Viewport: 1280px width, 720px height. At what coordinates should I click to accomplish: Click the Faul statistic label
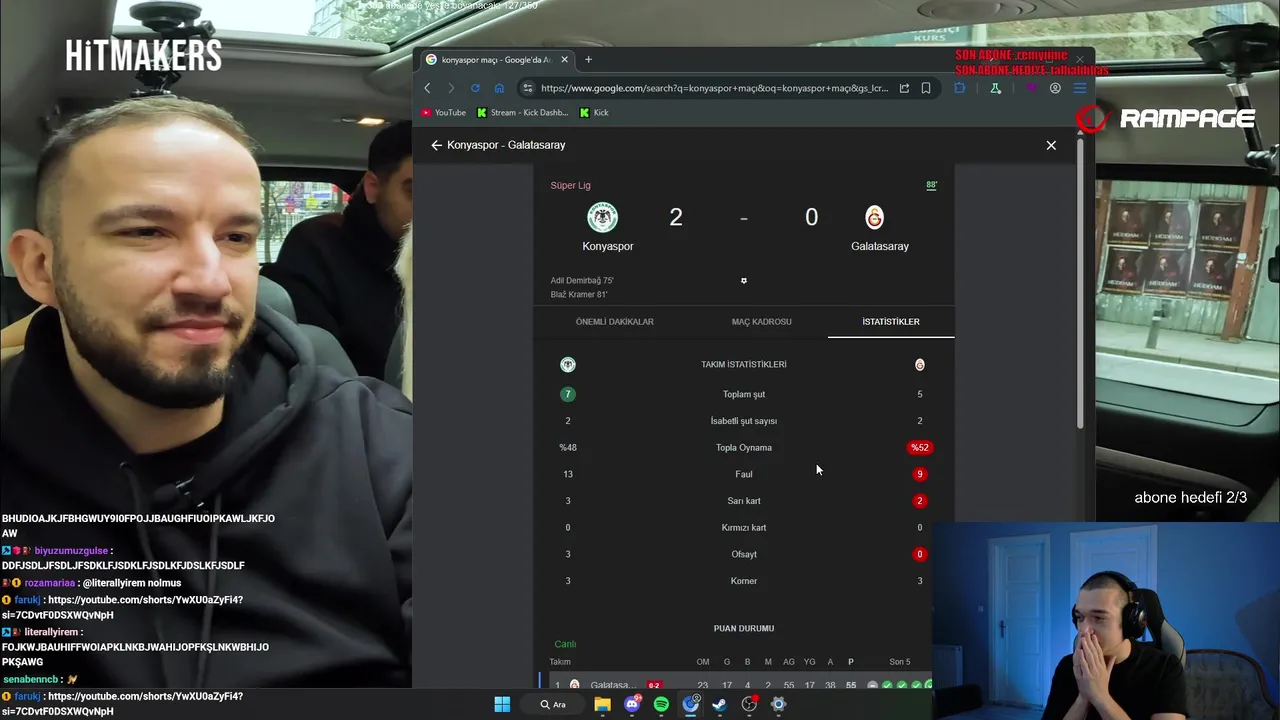744,474
